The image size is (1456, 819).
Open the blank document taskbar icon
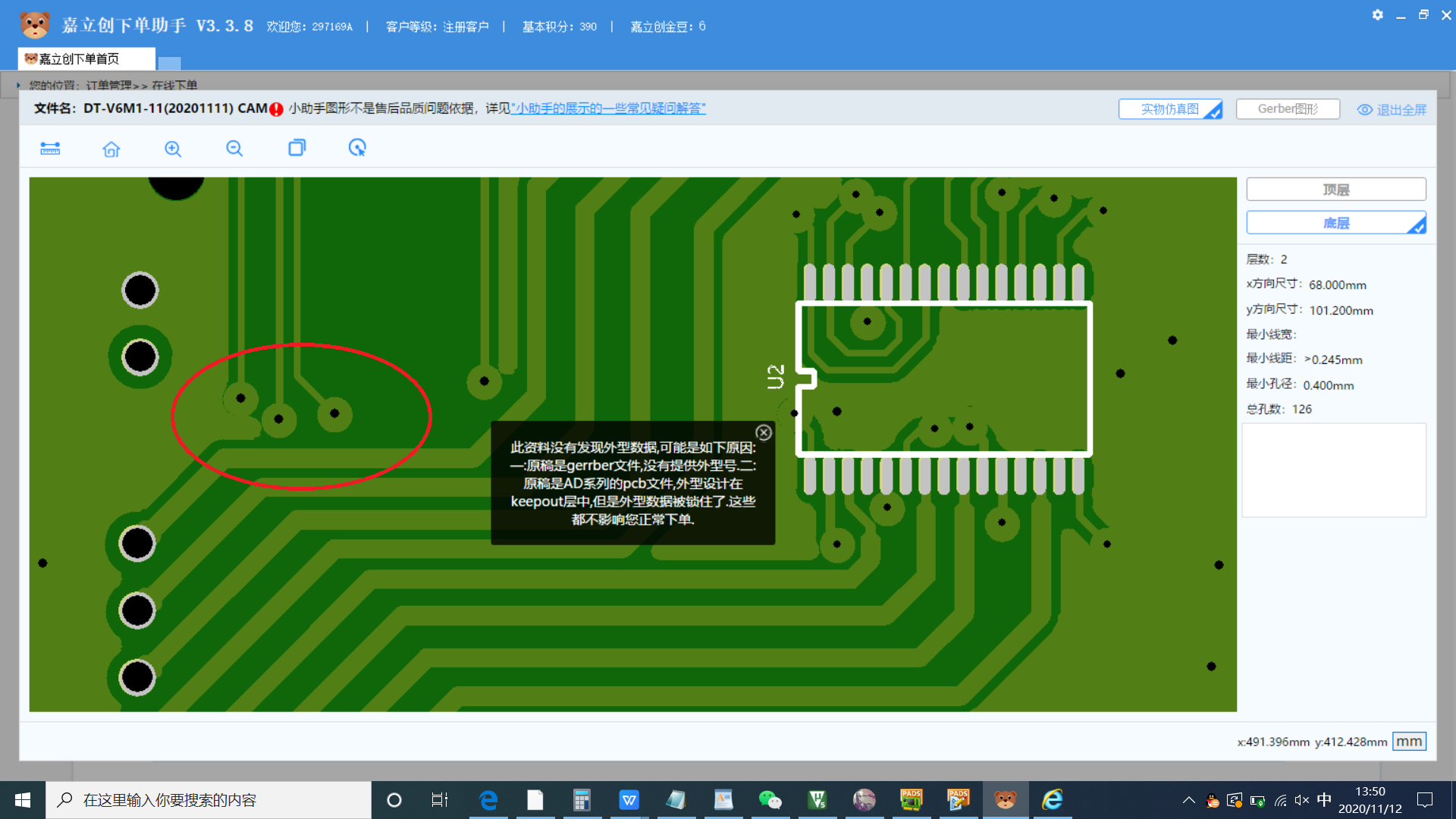pyautogui.click(x=535, y=800)
